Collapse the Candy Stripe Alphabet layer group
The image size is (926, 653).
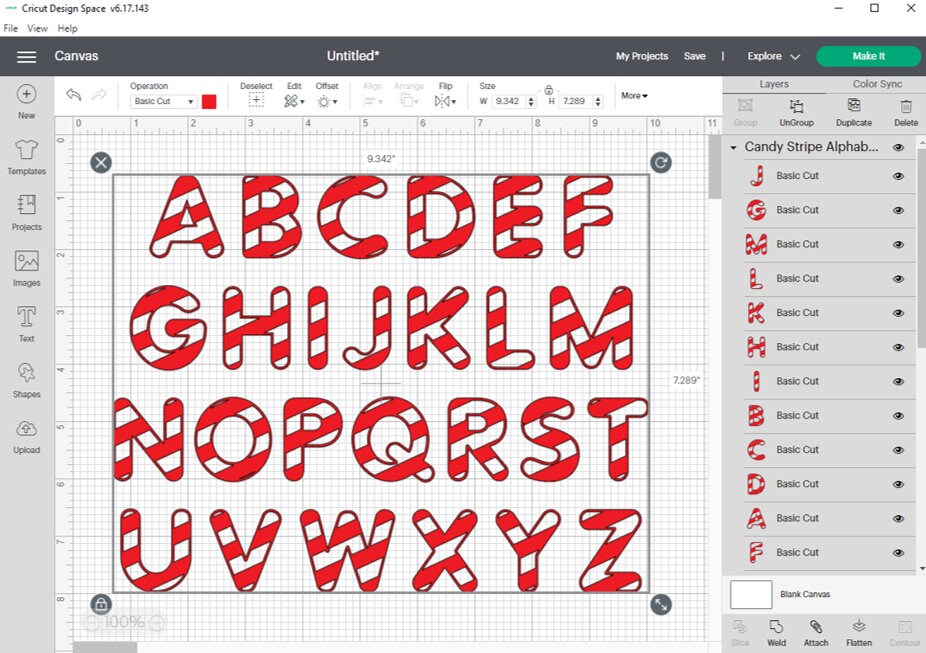[x=733, y=146]
